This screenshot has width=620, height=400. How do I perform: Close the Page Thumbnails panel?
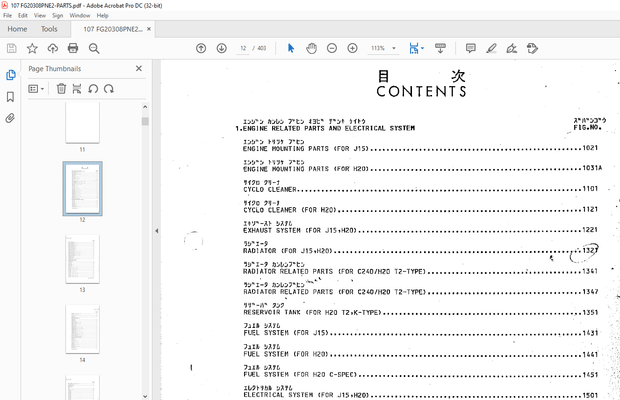[x=139, y=68]
